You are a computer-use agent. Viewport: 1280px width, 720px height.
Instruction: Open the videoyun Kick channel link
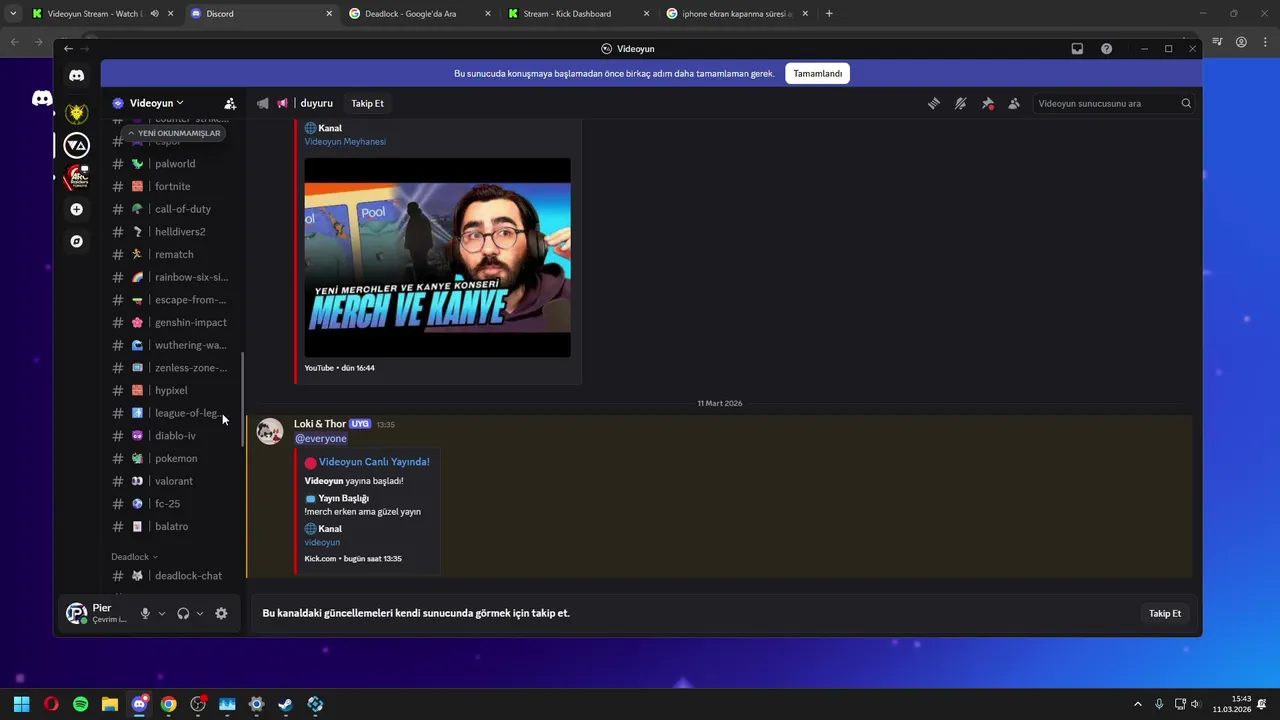coord(322,542)
